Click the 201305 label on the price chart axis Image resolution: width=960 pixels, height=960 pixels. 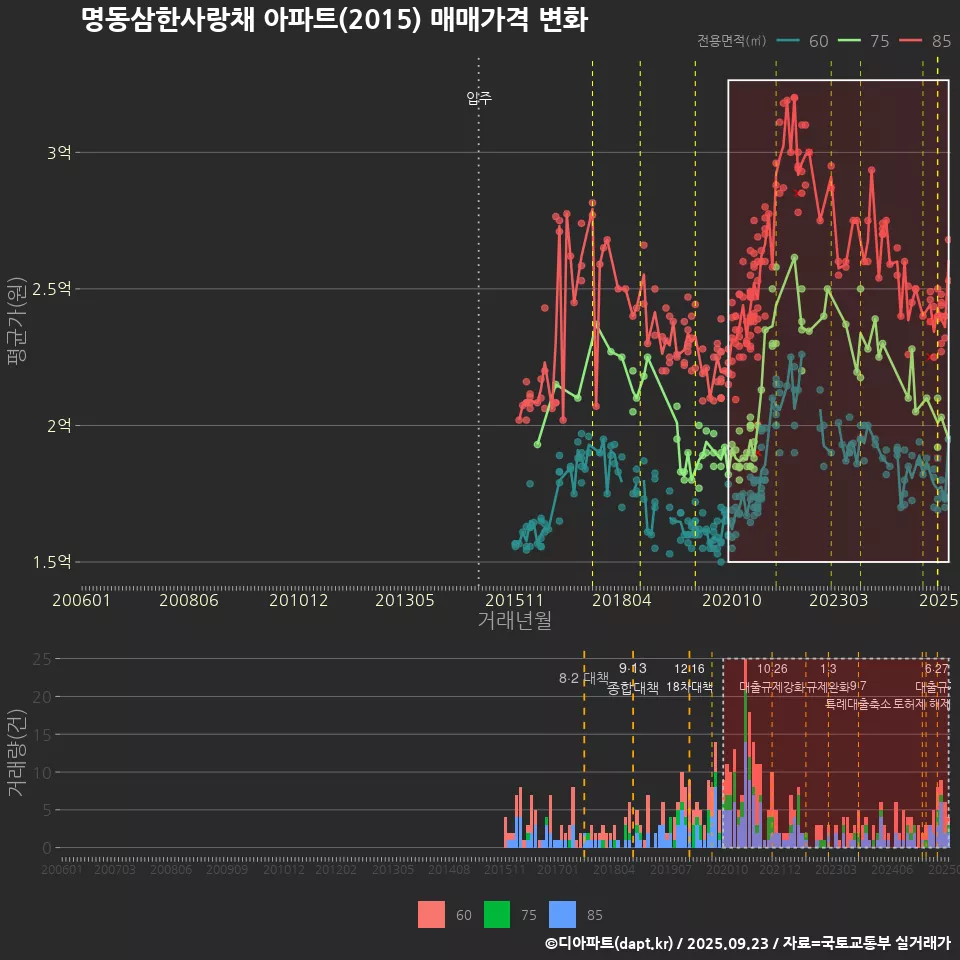point(405,600)
